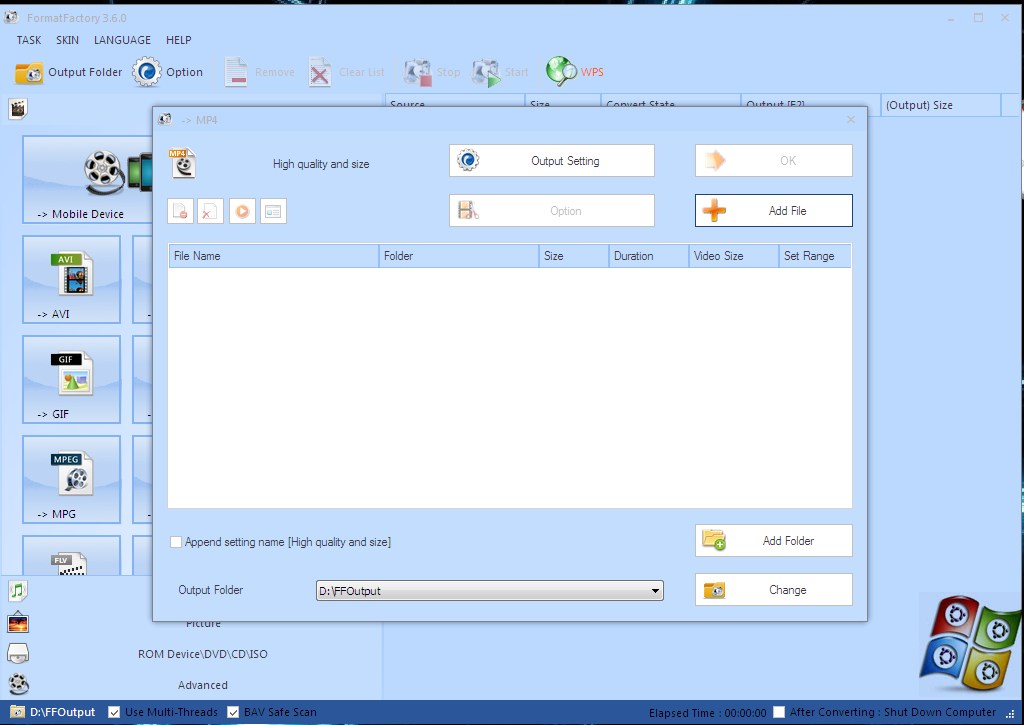
Task: Maximize the FormatFactory window
Action: click(x=978, y=18)
